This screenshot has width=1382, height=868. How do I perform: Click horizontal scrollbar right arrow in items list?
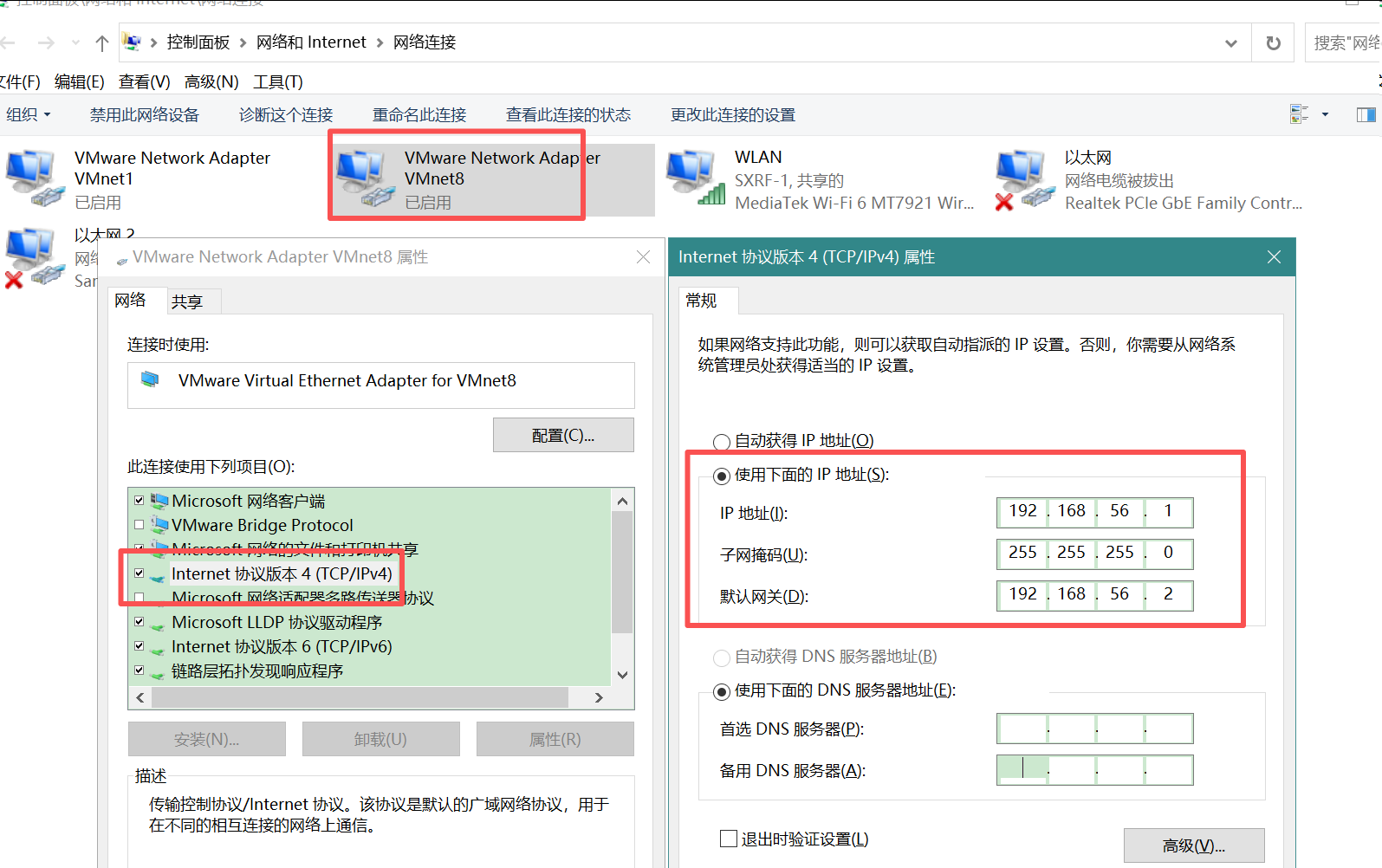(599, 697)
